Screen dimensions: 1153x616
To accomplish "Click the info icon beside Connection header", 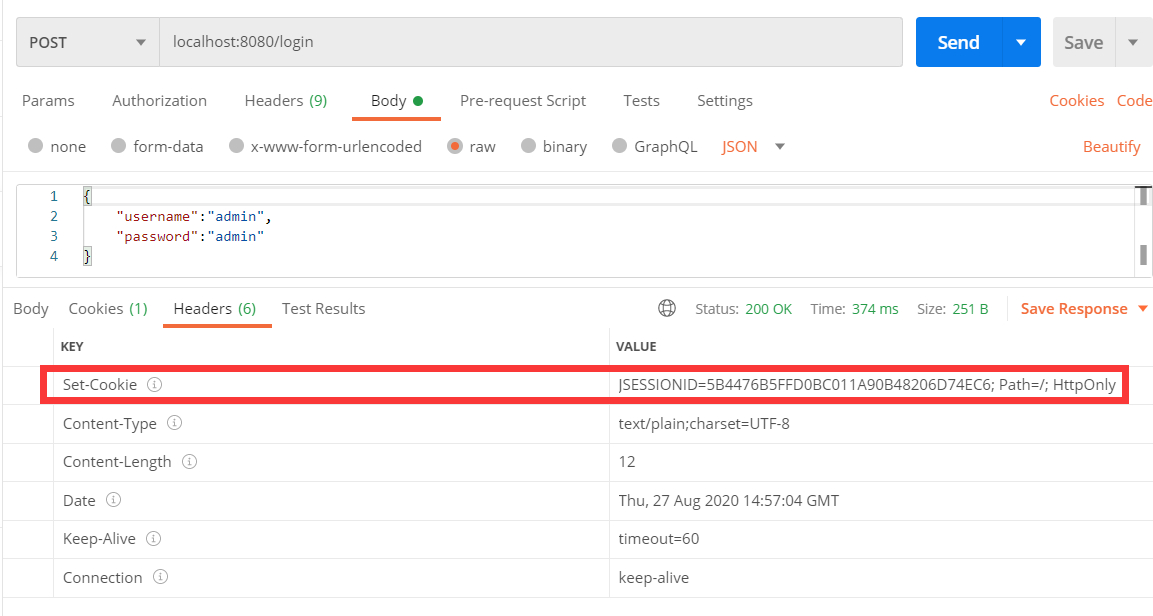I will [160, 577].
